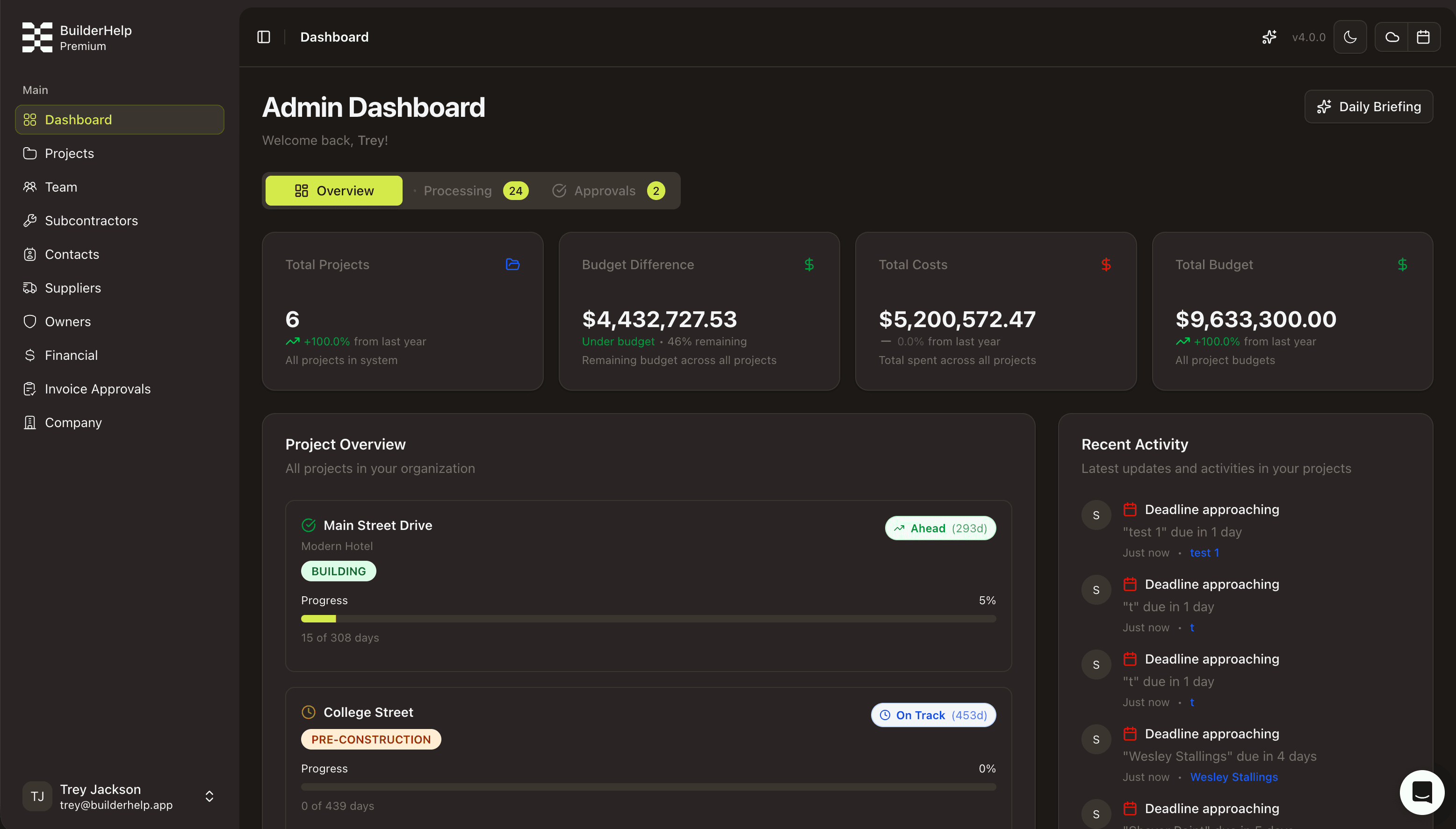This screenshot has height=829, width=1456.
Task: Click the Approvals count badge 2
Action: tap(656, 191)
